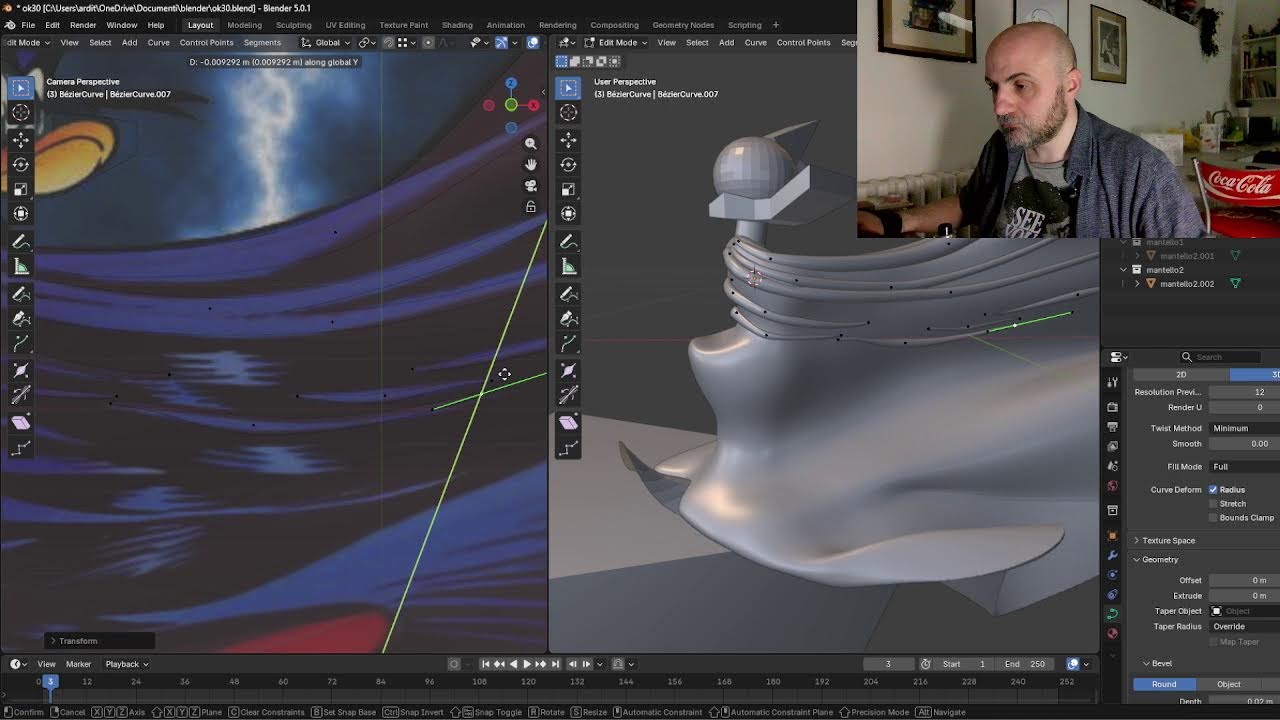Enable the Stretch checkbox

(x=1213, y=504)
